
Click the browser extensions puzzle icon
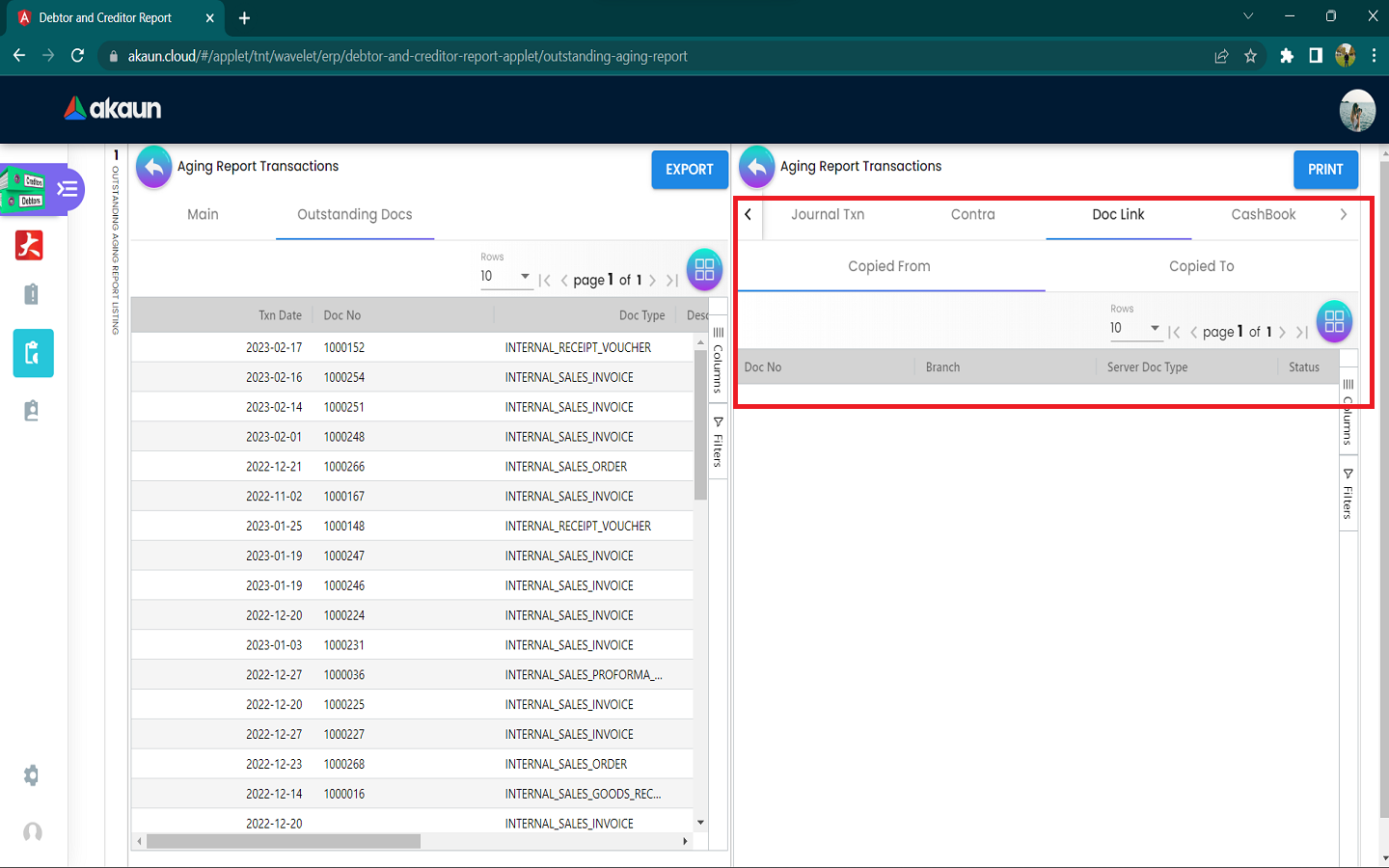point(1286,56)
